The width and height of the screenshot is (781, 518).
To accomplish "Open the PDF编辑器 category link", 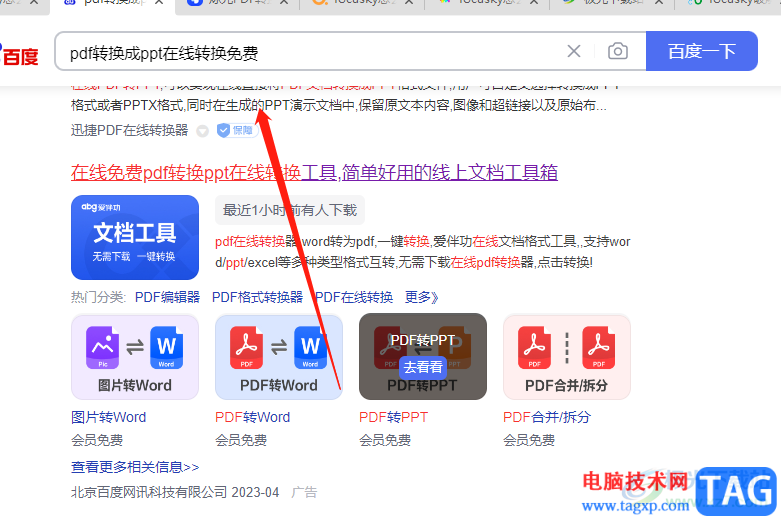I will 167,297.
